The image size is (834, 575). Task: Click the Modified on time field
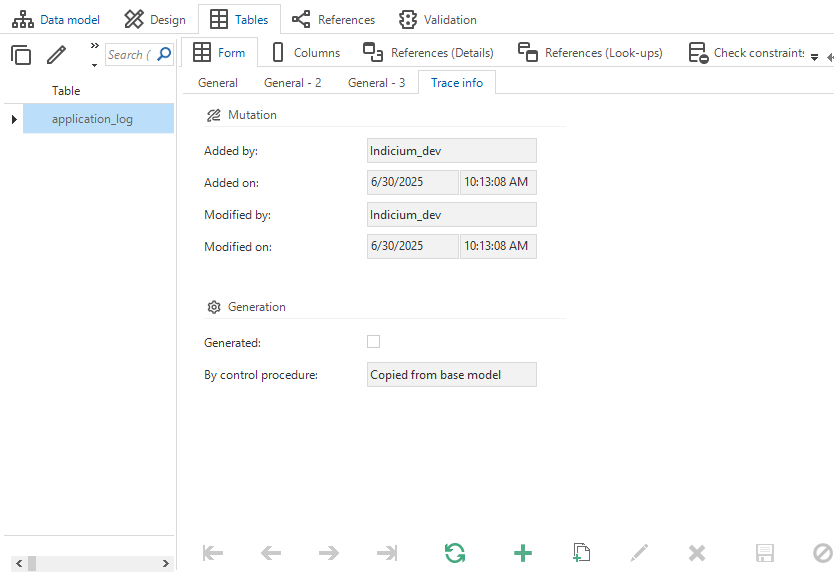pyautogui.click(x=498, y=246)
